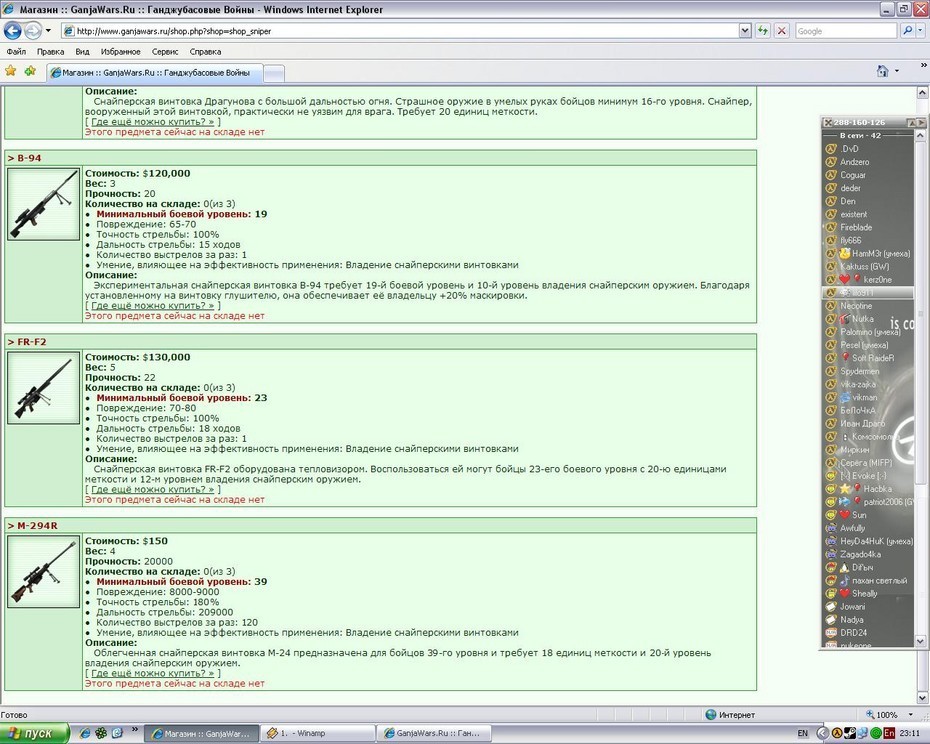
Task: Click heart icon beside kerz0ne
Action: [844, 279]
